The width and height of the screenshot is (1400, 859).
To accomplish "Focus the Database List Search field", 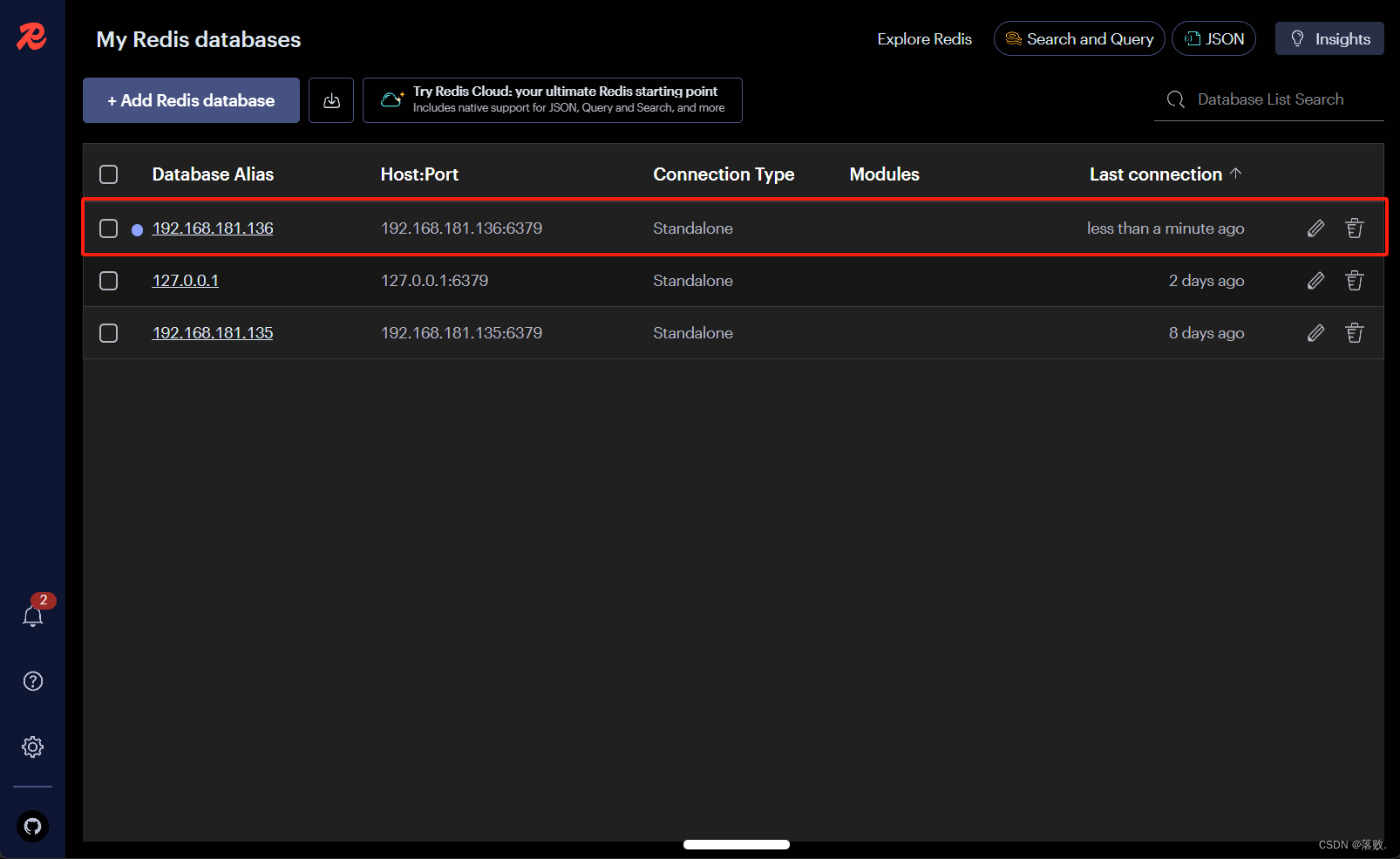I will coord(1269,99).
